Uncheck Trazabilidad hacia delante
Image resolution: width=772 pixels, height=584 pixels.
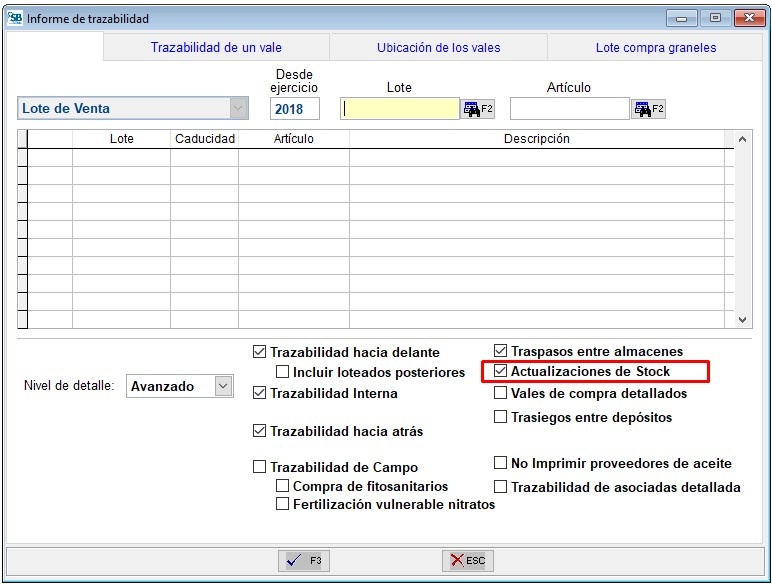click(x=259, y=352)
